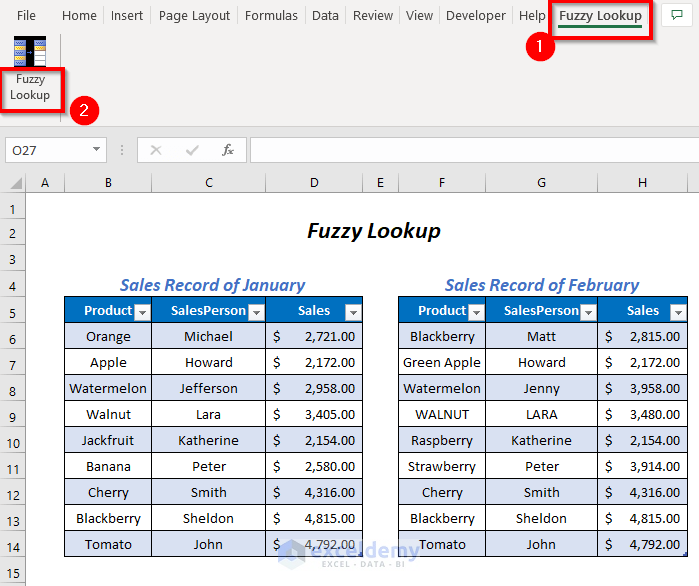Click the Cancel X formula icon
699x586 pixels.
(156, 150)
